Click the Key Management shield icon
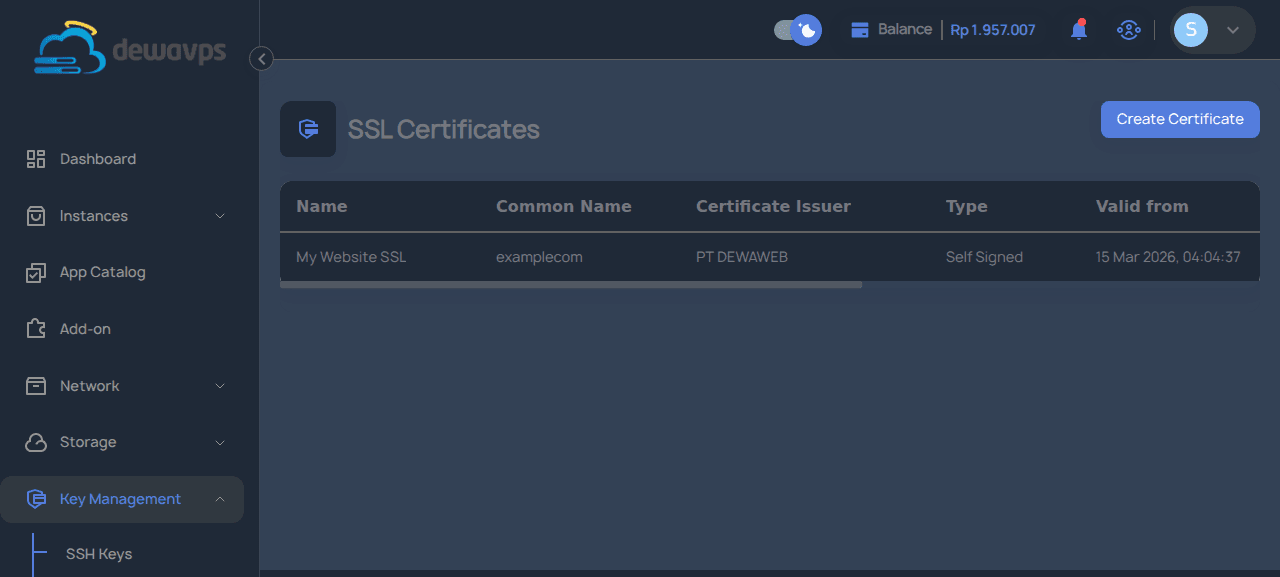 pyautogui.click(x=36, y=498)
